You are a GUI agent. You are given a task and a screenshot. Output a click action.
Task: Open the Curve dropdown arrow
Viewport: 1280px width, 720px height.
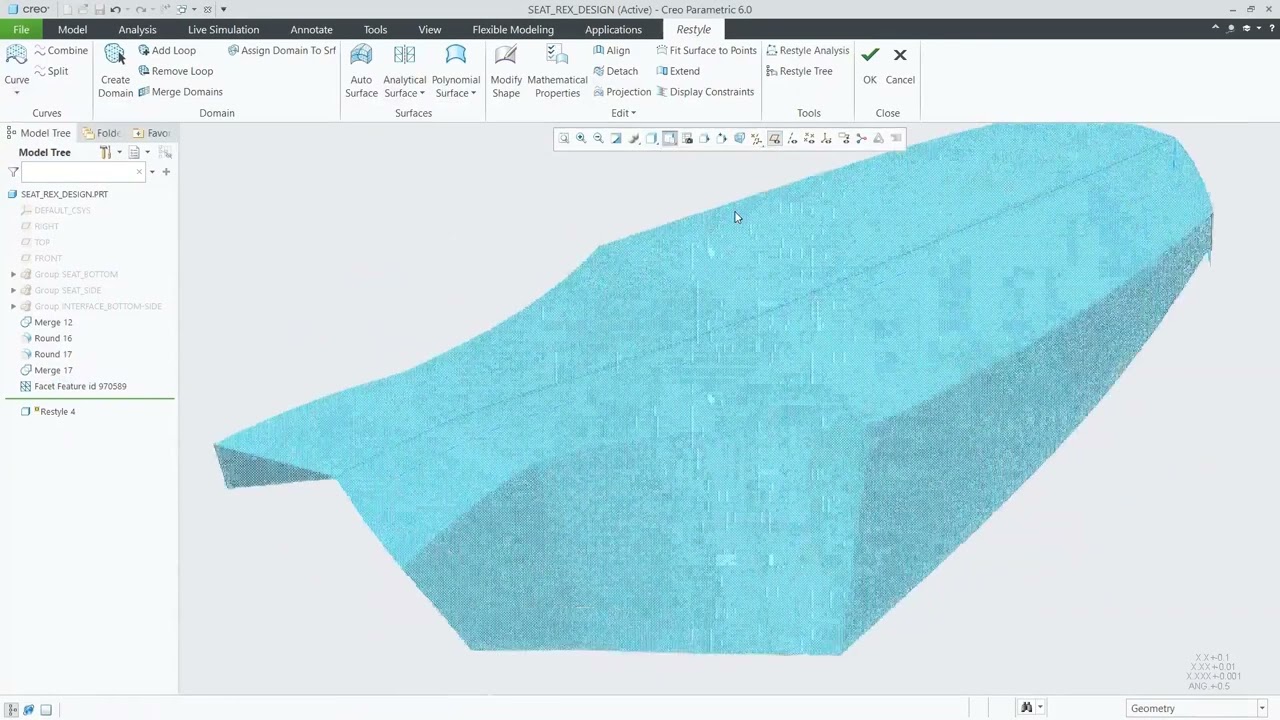pos(16,93)
